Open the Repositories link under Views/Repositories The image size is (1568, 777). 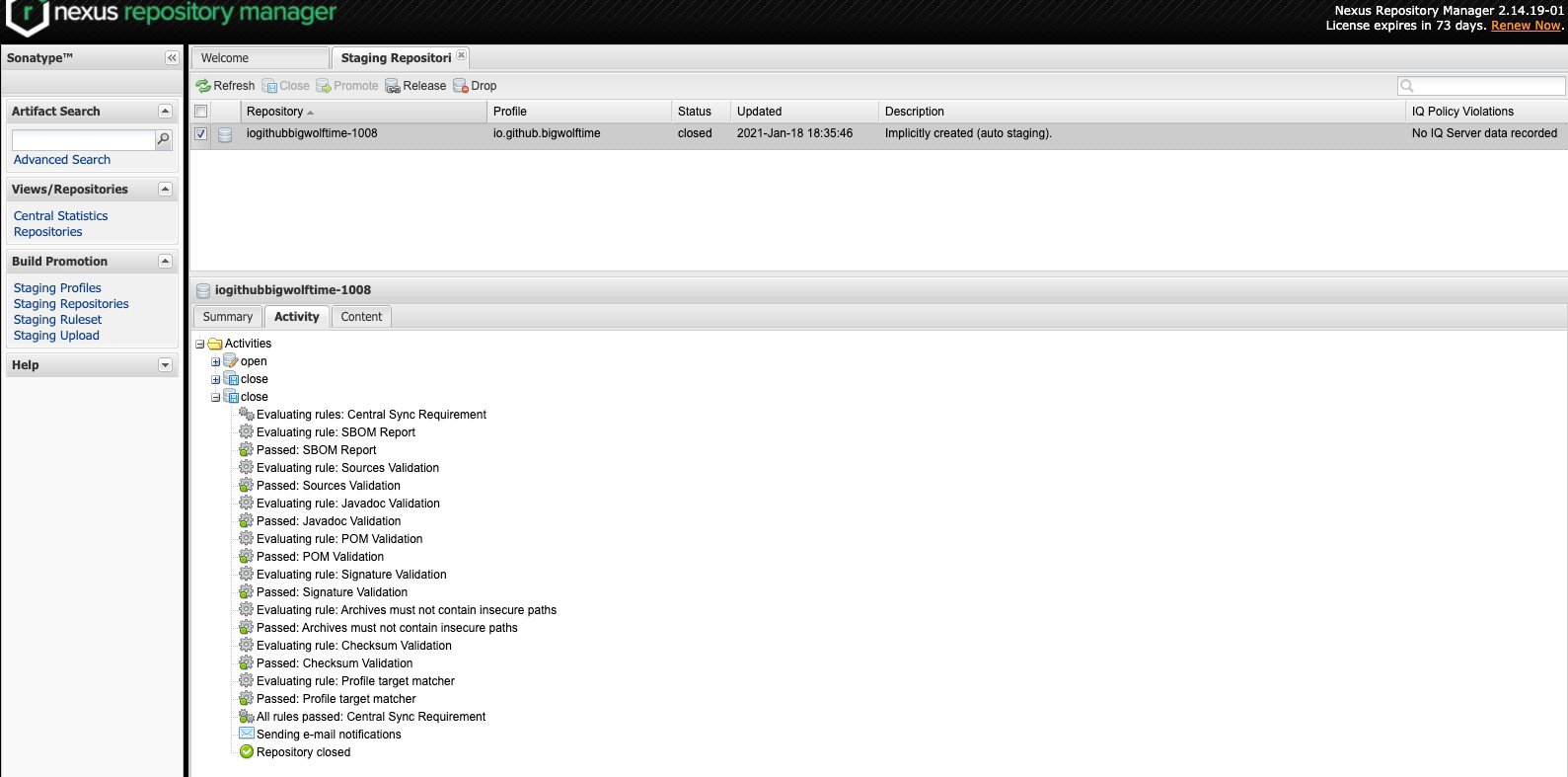pos(48,232)
